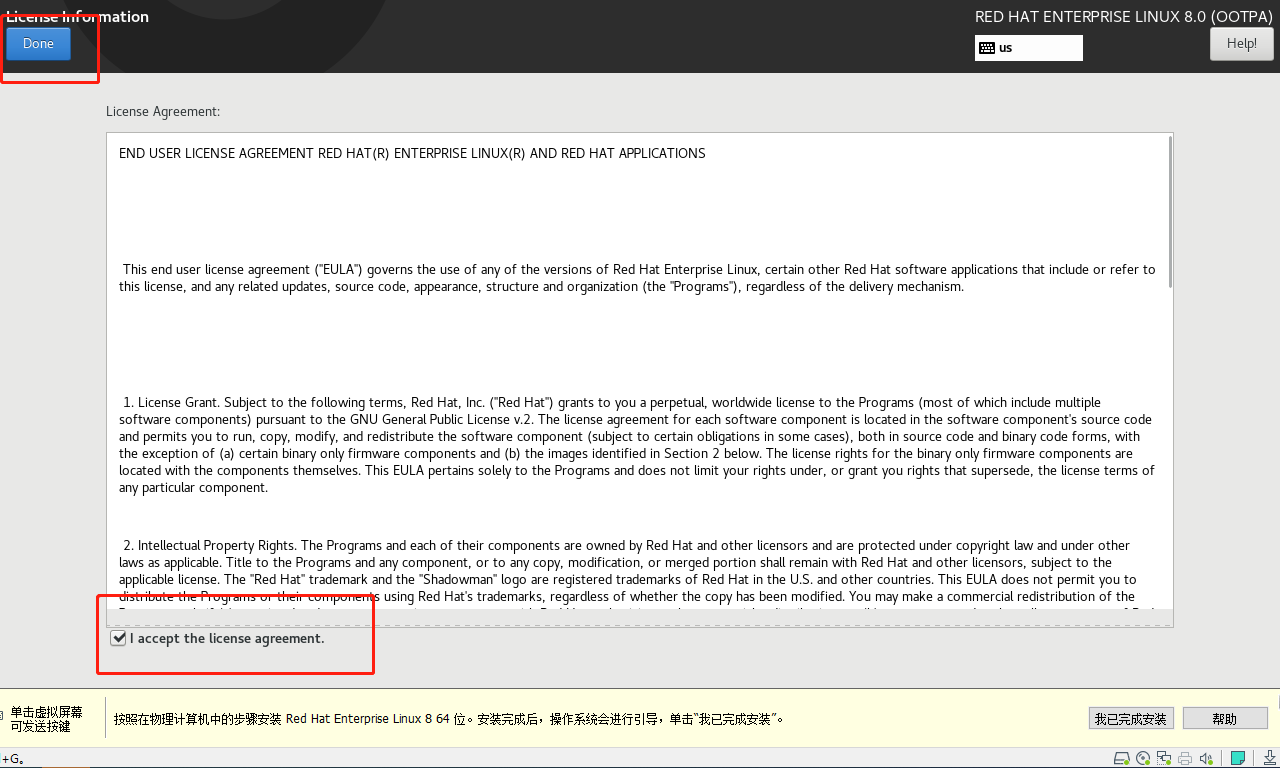Click the VMware CD/DVD drive status icon
Screen dimensions: 1280x768
tap(1143, 758)
